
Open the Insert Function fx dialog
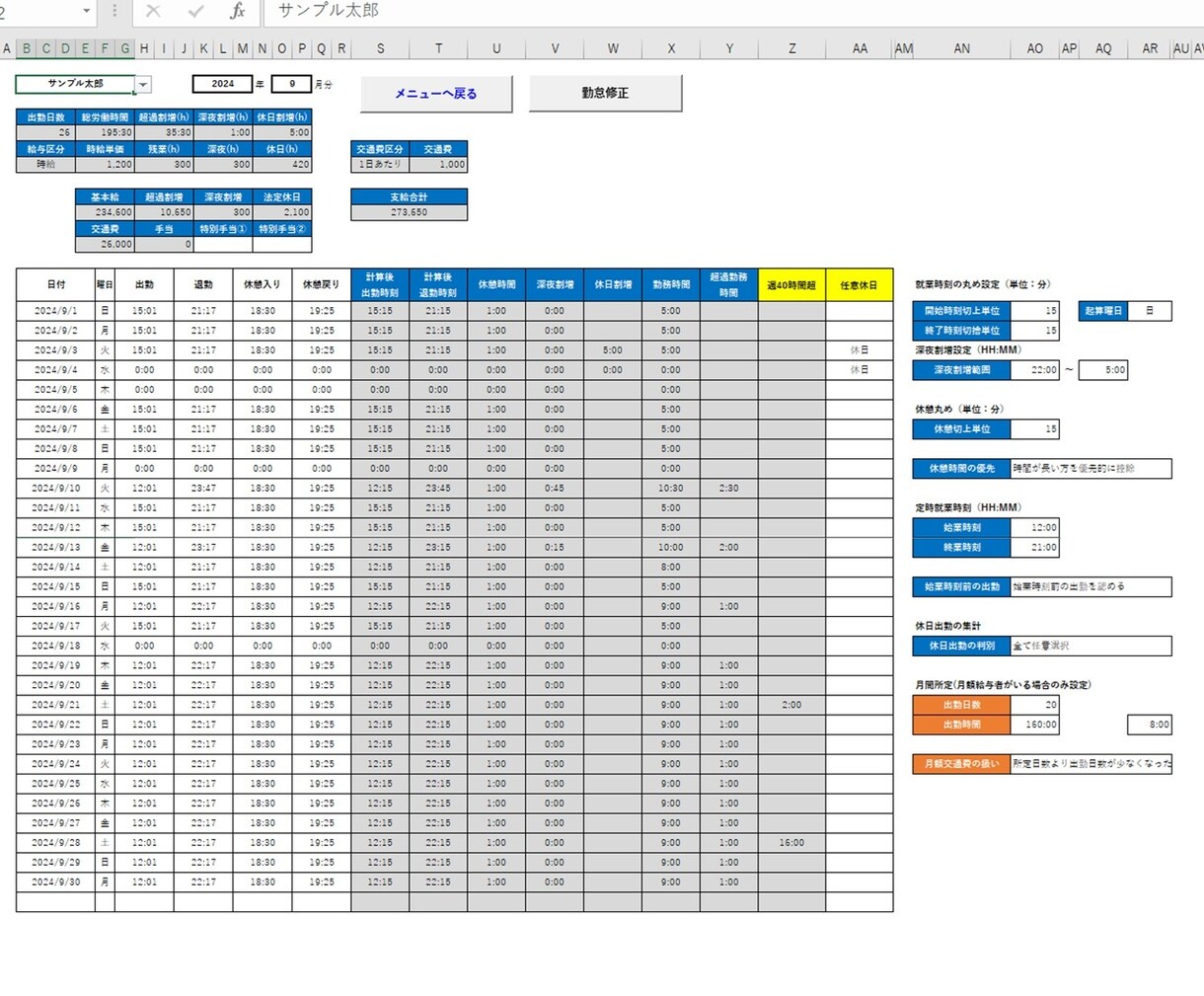(237, 11)
